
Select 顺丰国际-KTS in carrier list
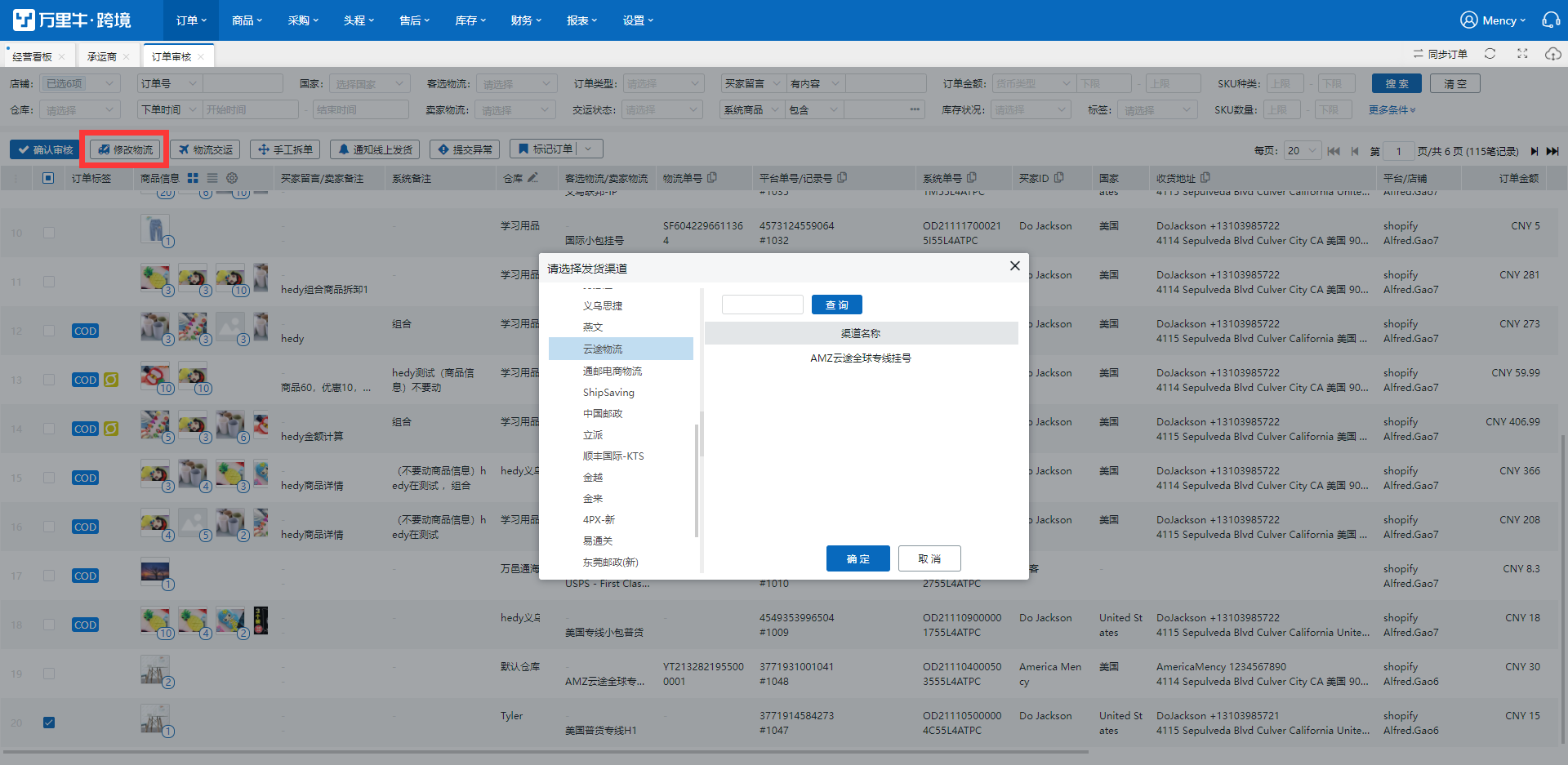(613, 456)
